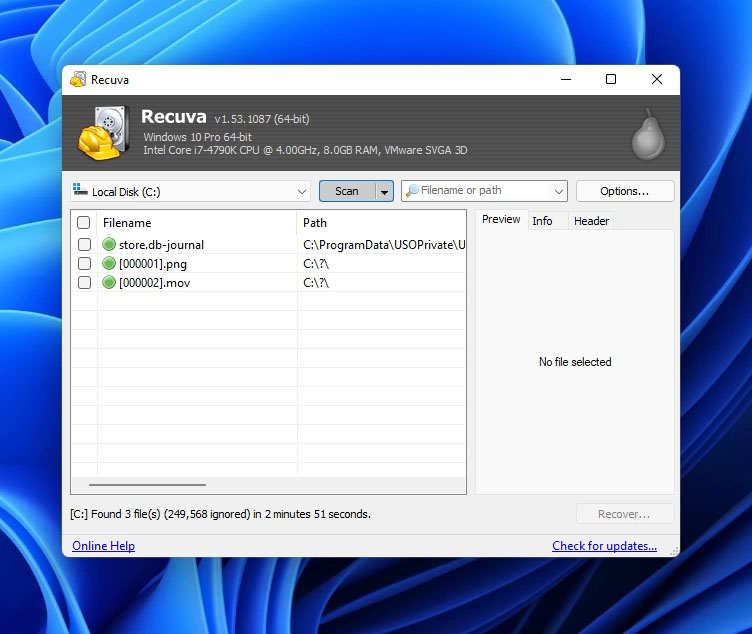
Task: Click the path cell of [000001].png
Action: coord(316,264)
